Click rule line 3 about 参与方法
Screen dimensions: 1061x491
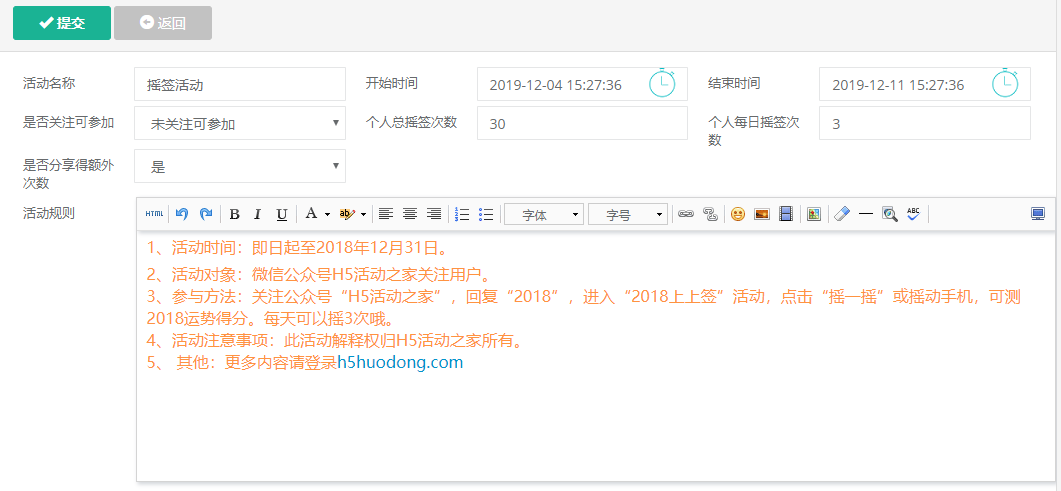[x=583, y=307]
